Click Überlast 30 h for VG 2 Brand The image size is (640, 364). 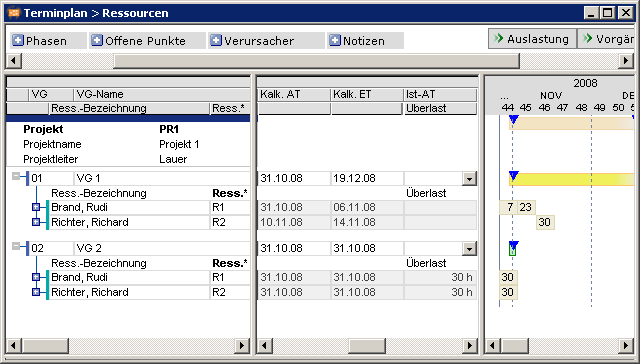(x=440, y=277)
